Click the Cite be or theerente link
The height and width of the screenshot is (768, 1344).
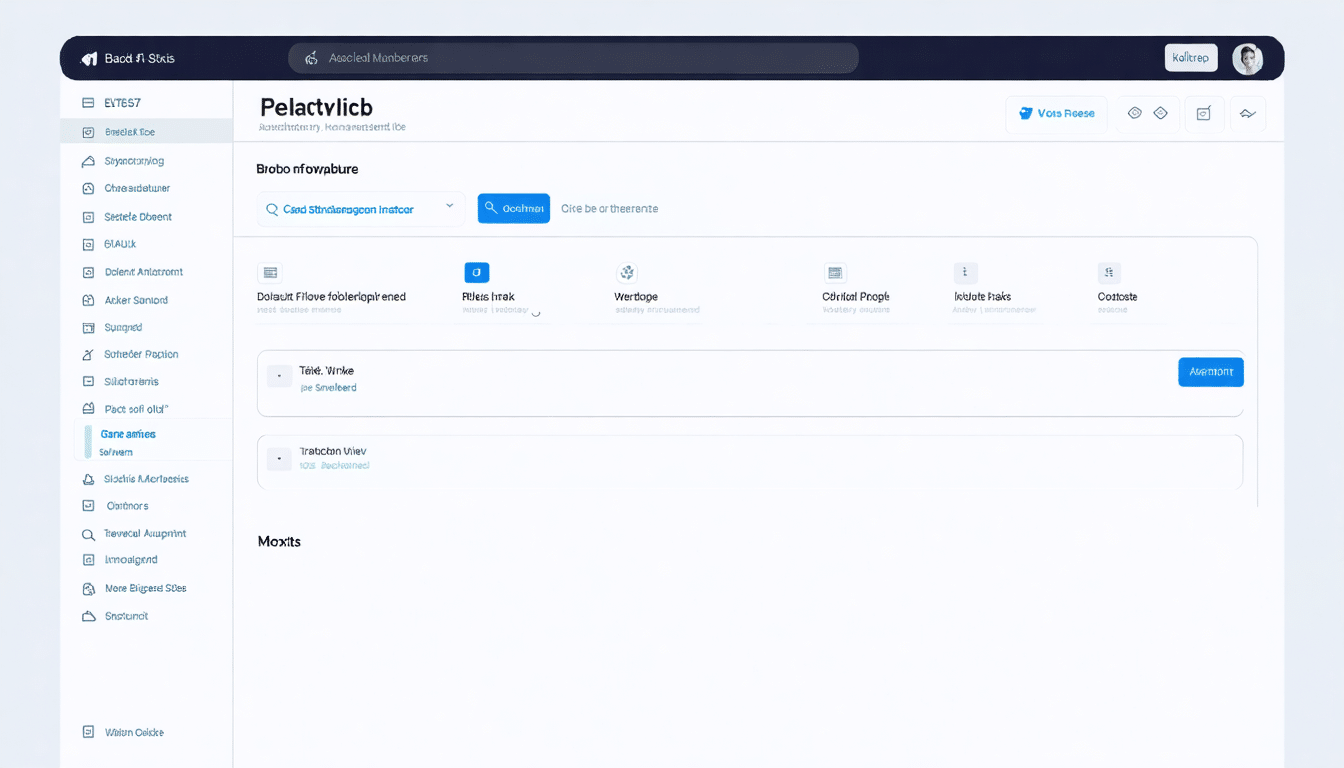tap(609, 209)
